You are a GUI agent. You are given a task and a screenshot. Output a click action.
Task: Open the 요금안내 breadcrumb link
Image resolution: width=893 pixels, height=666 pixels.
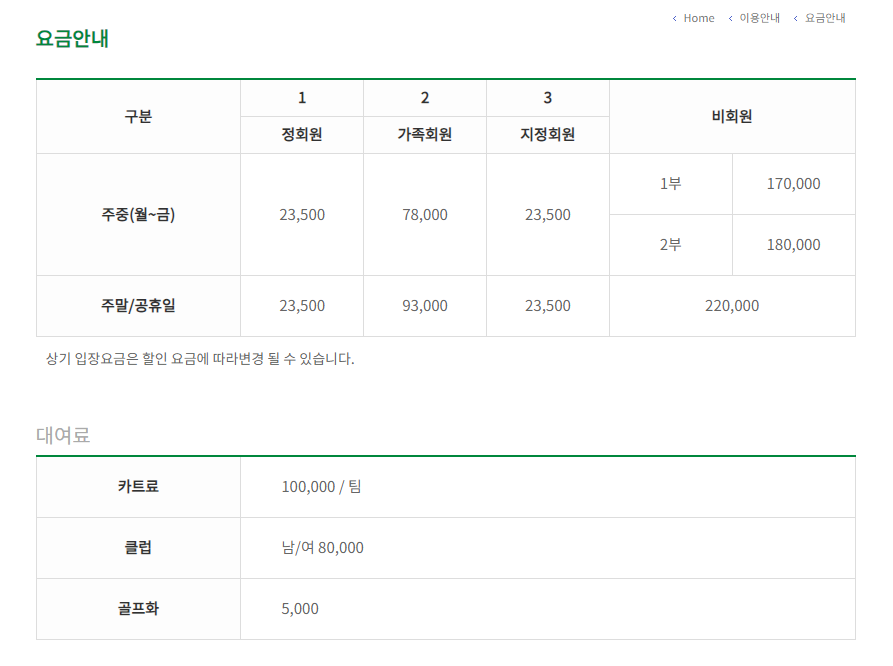pos(825,18)
